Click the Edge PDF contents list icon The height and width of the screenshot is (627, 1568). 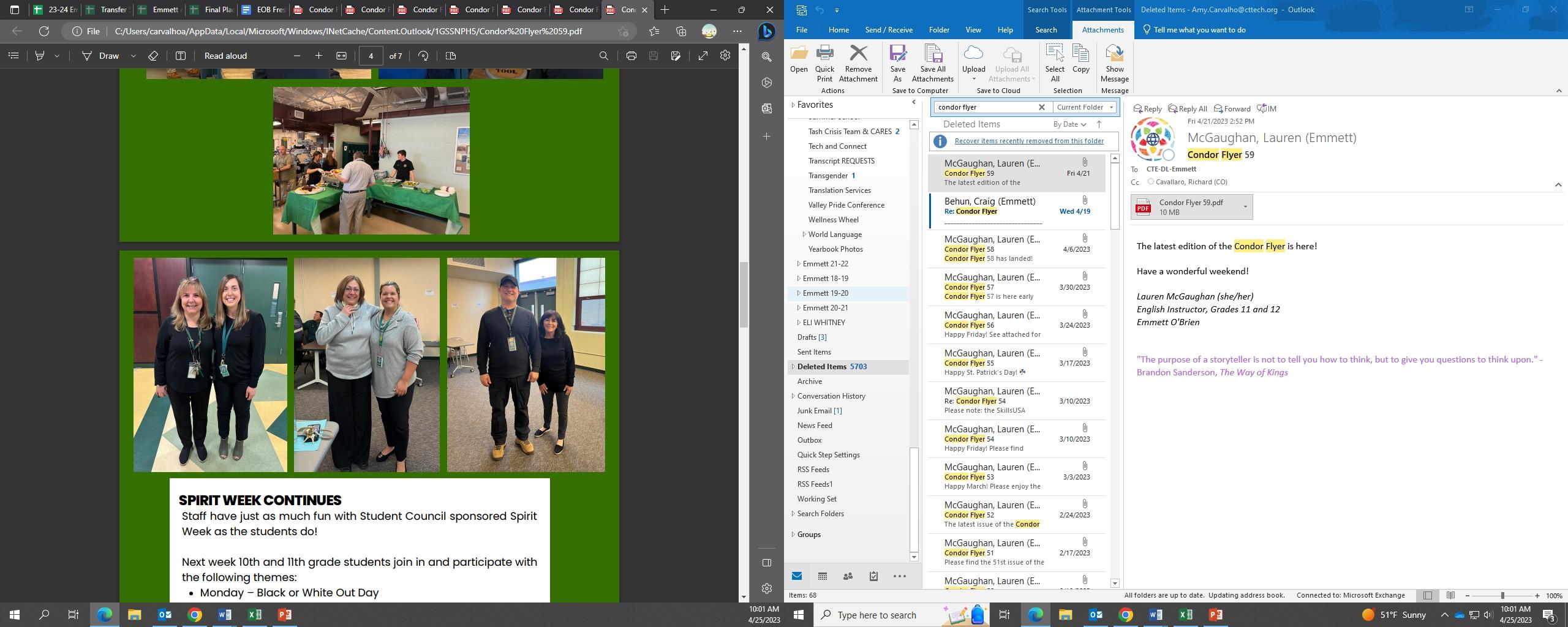coord(13,56)
